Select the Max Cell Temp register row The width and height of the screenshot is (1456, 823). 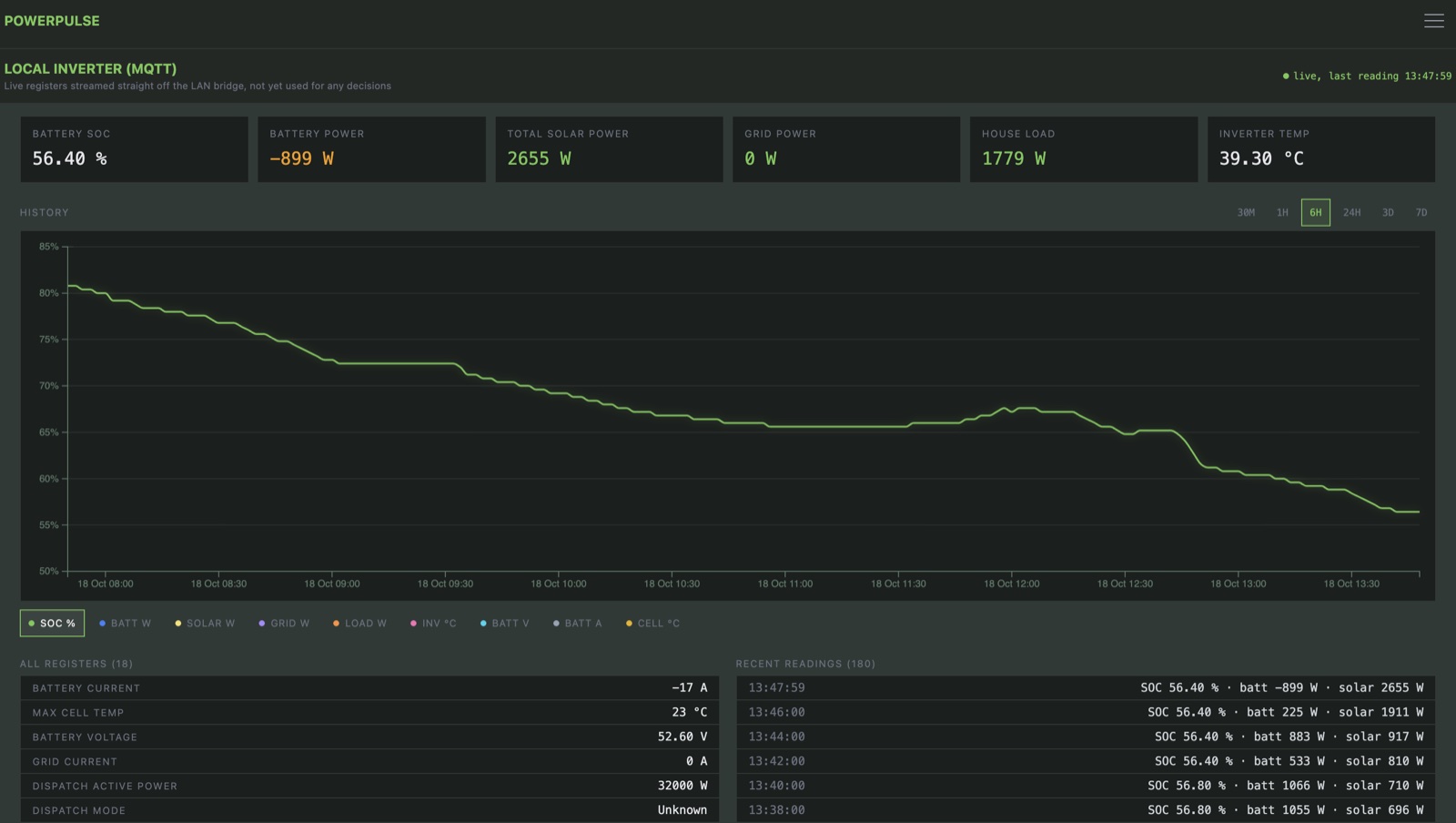[369, 713]
